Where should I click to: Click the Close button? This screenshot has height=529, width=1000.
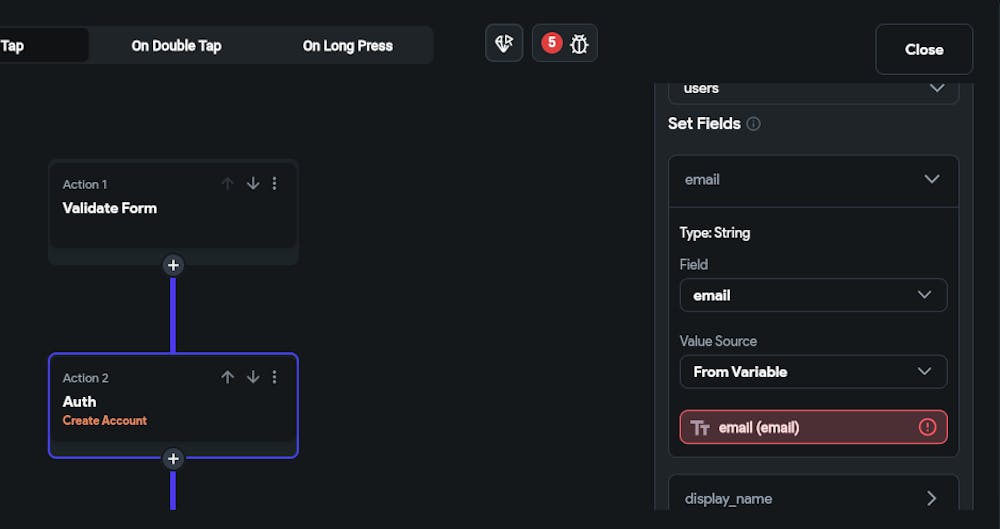(x=924, y=49)
